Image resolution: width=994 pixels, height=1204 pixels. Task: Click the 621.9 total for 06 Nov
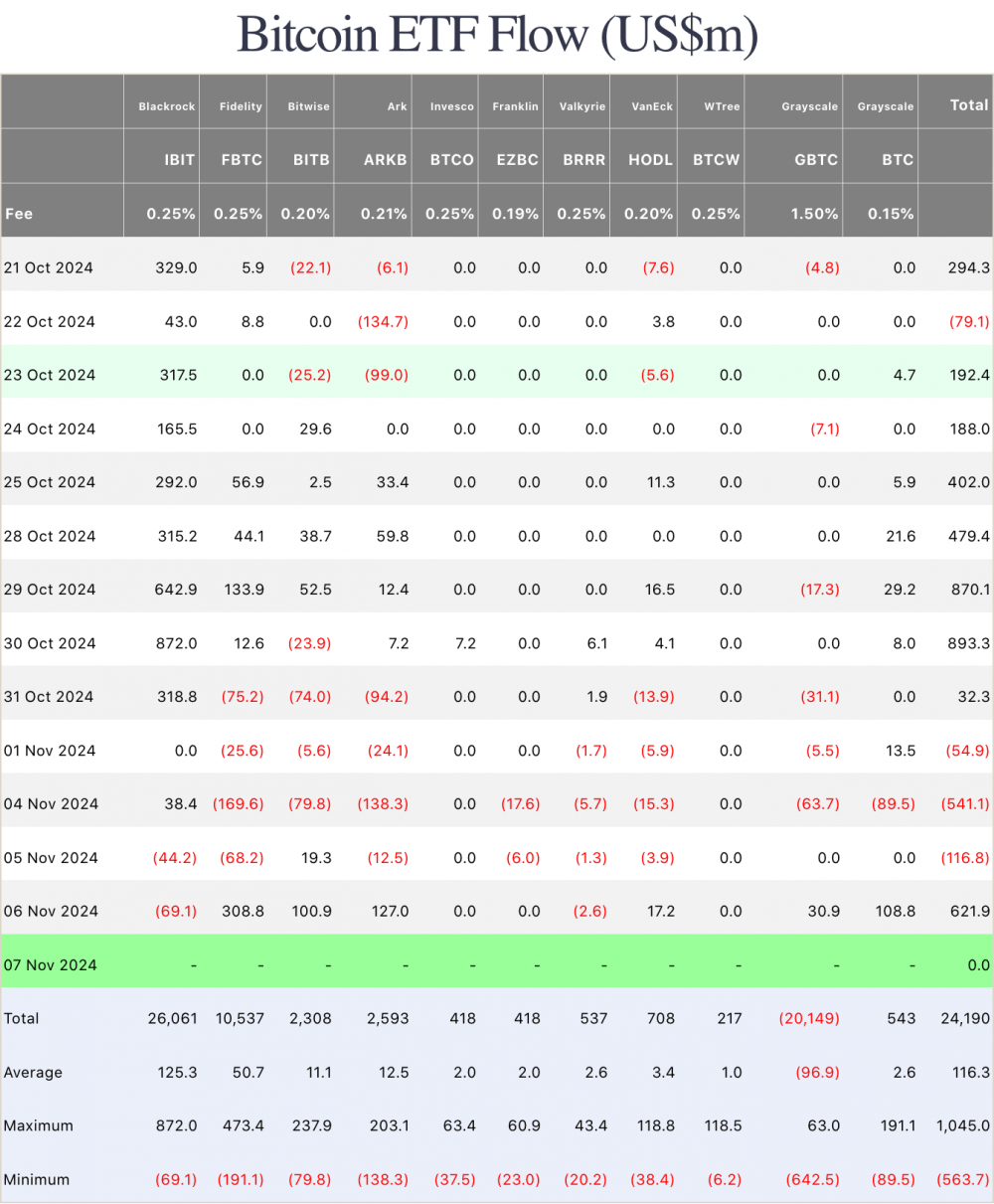pos(970,912)
